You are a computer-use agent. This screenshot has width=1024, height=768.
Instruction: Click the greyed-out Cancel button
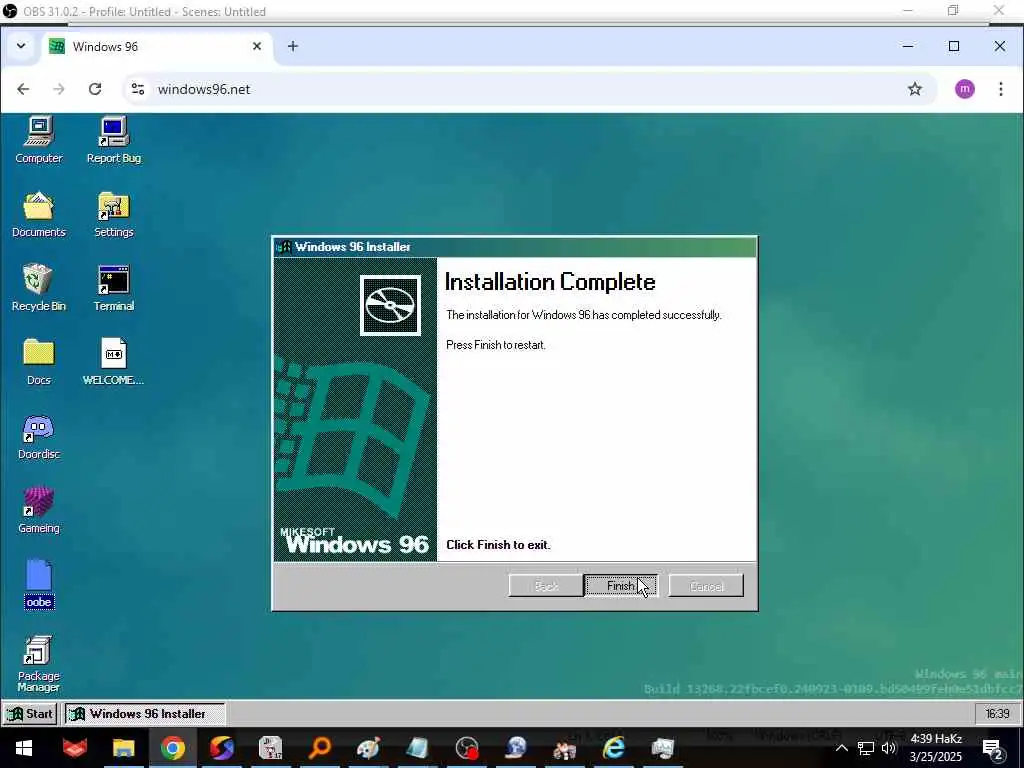(x=706, y=586)
